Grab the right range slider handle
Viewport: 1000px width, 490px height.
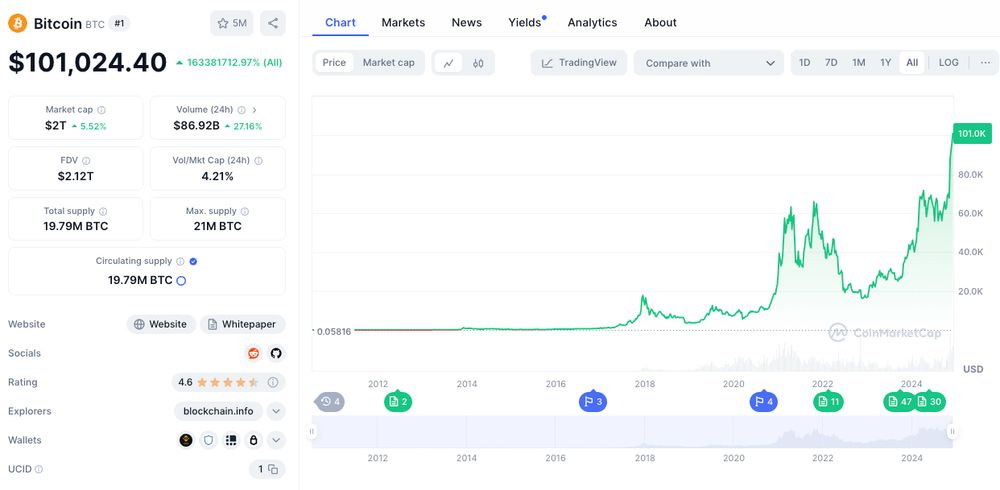point(952,432)
